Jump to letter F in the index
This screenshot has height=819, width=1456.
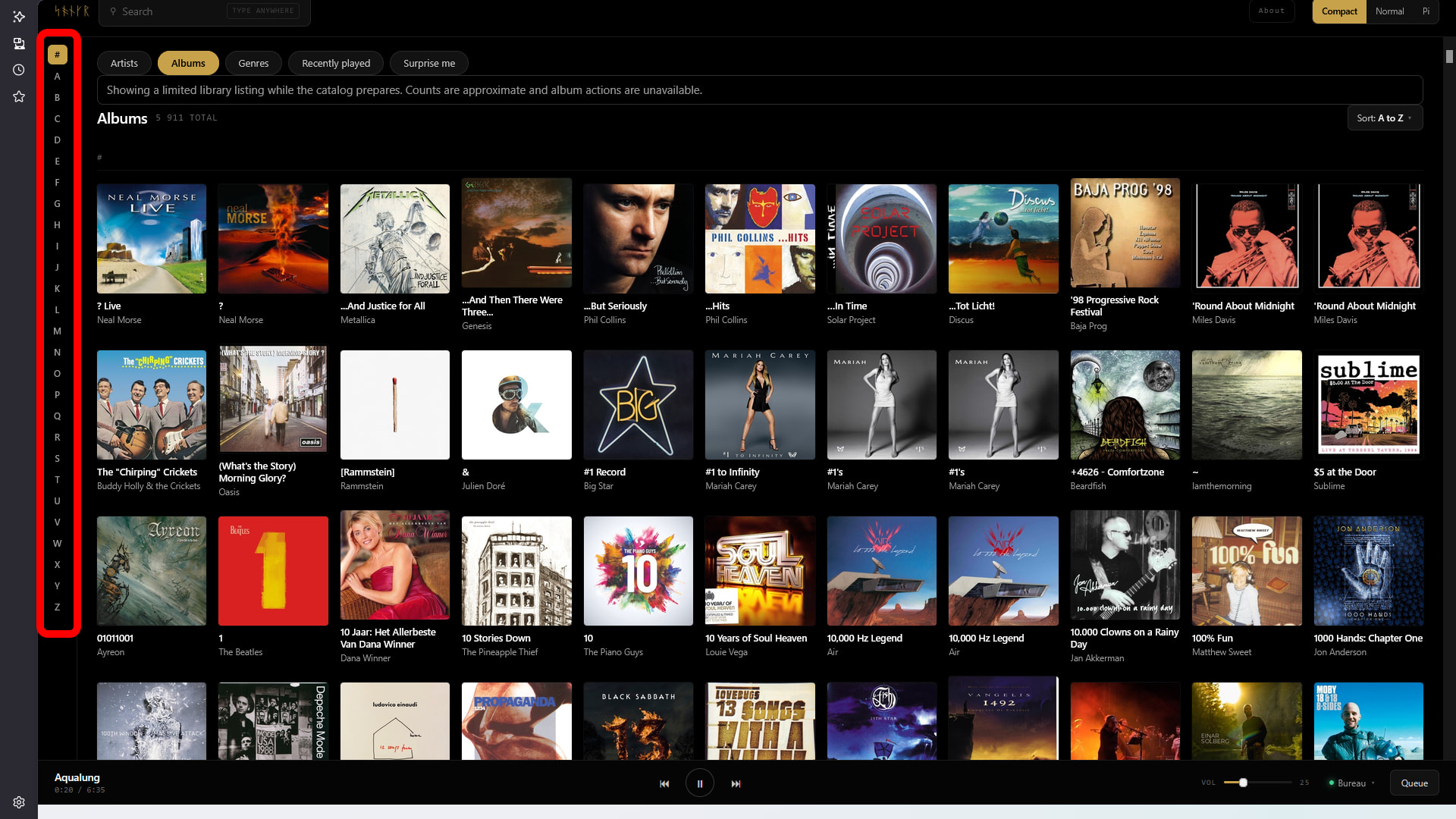click(57, 182)
